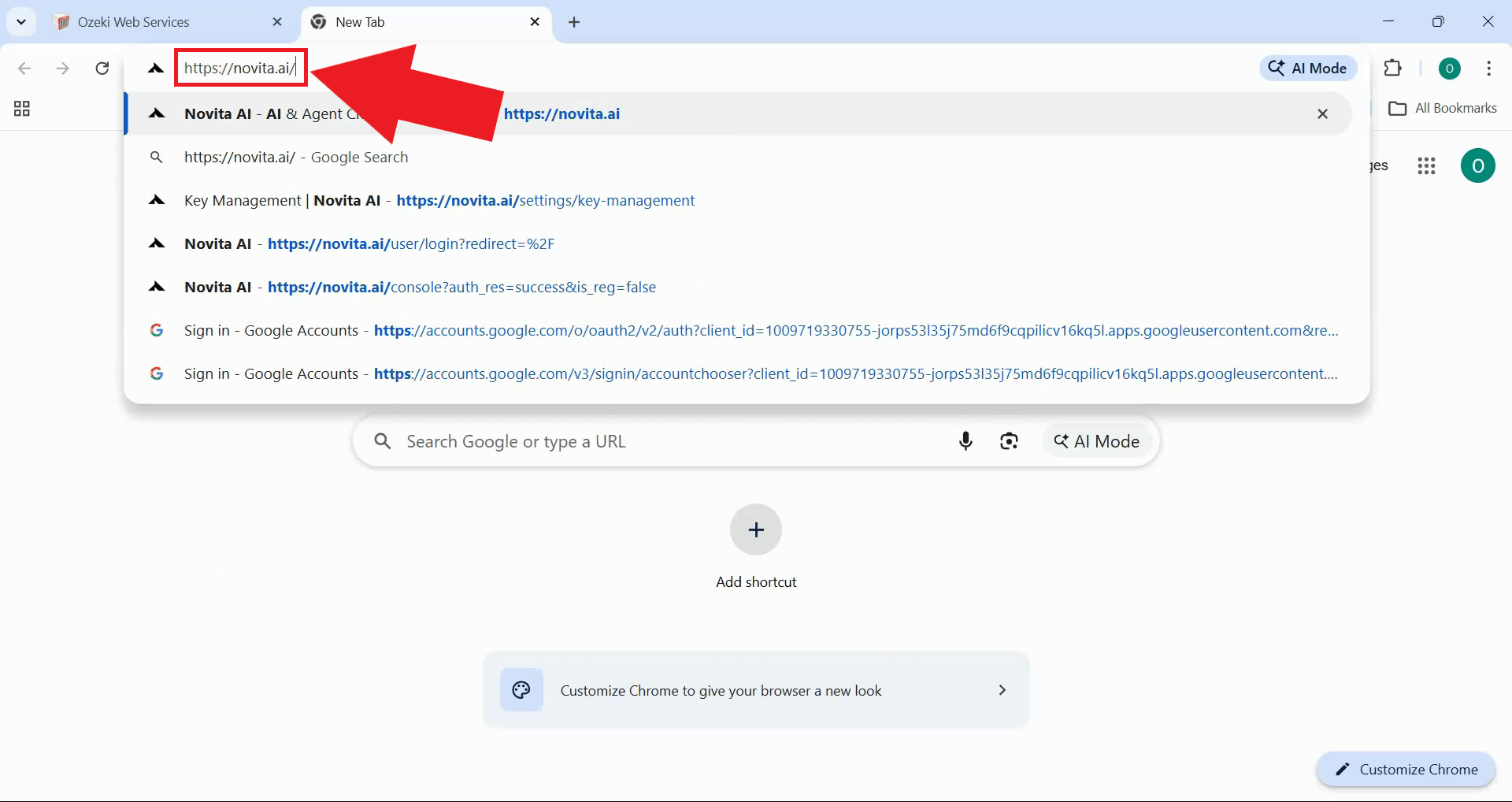This screenshot has height=802, width=1512.
Task: Enable AI Mode in the address bar
Action: 1308,68
